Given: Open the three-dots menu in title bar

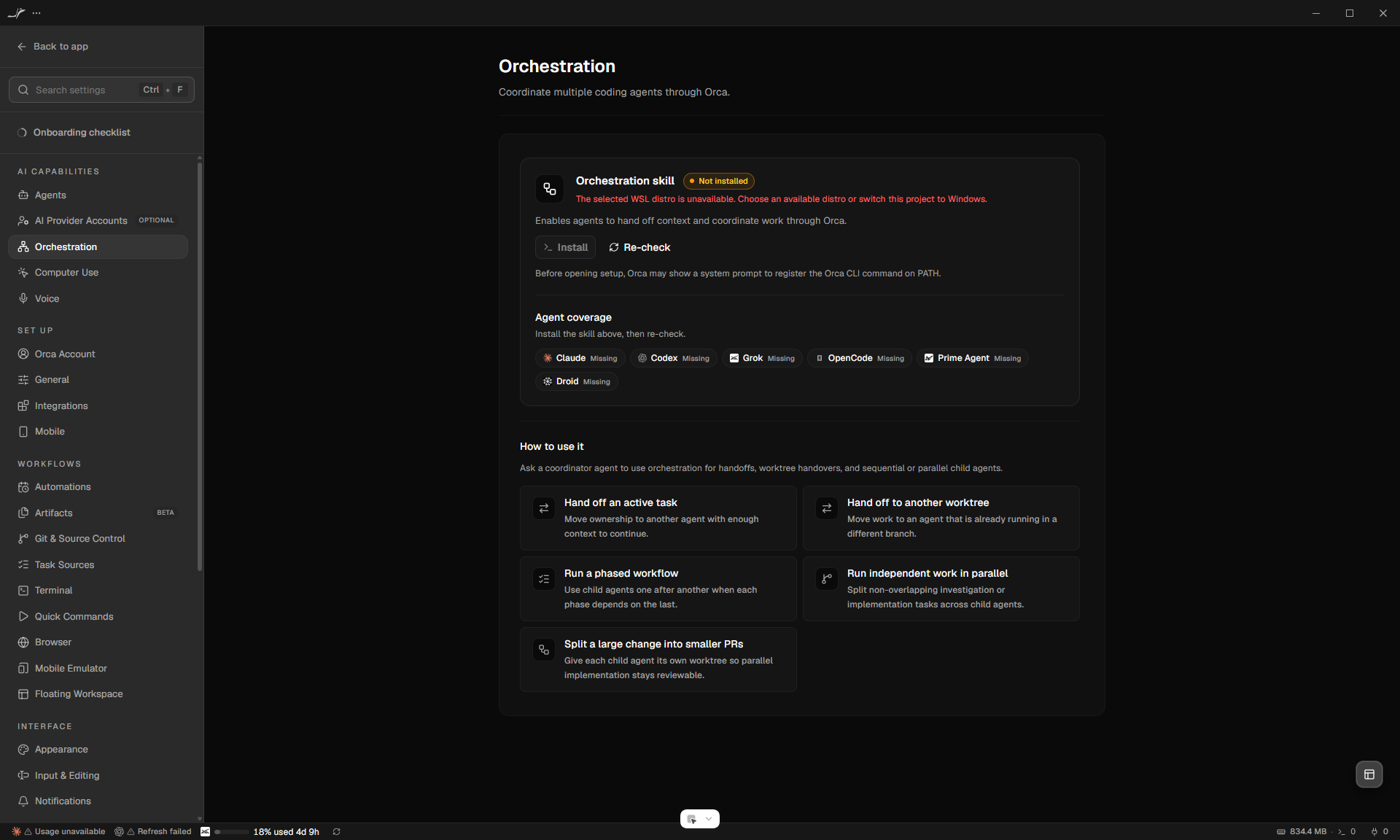Looking at the screenshot, I should point(36,13).
